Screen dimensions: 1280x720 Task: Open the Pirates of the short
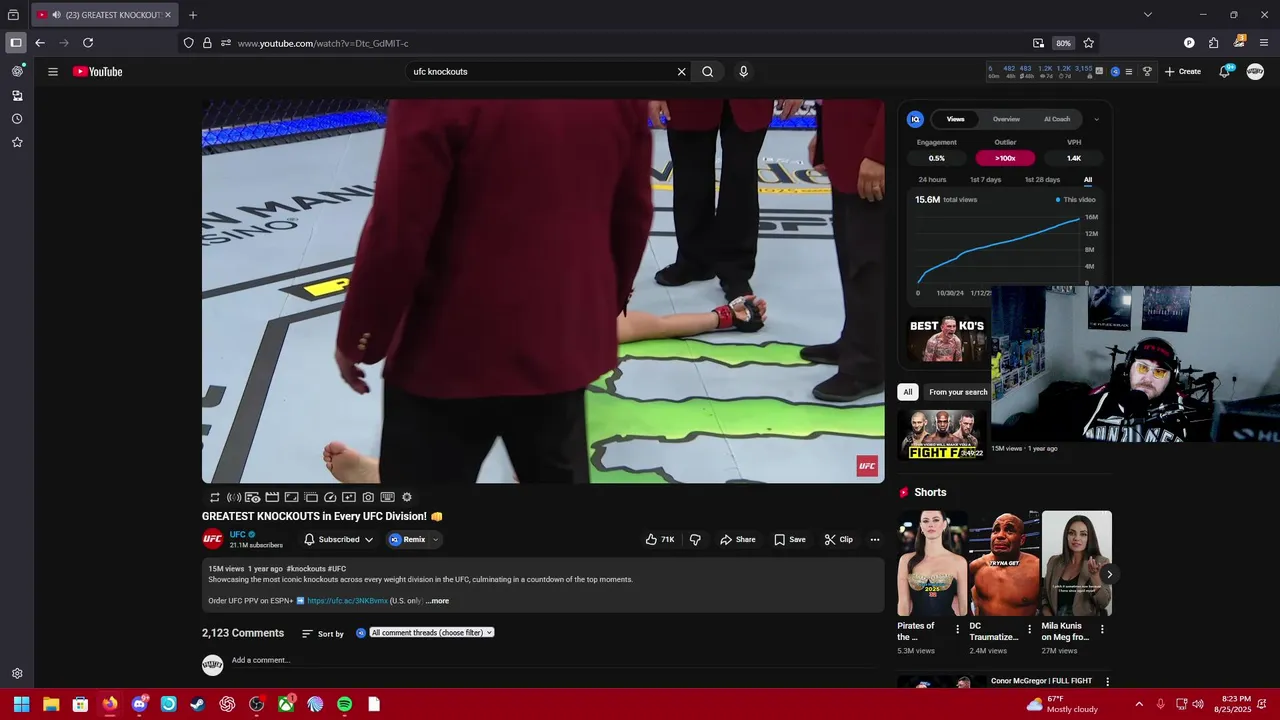932,564
